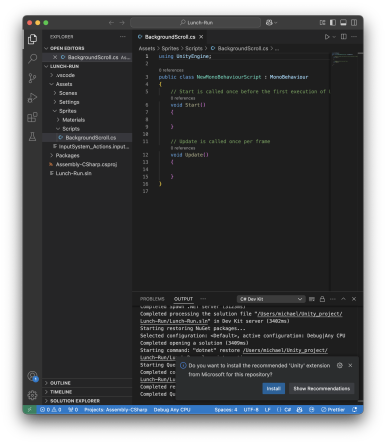Open the Accounts menu in activity bar
The height and width of the screenshot is (444, 386).
[x=32, y=376]
